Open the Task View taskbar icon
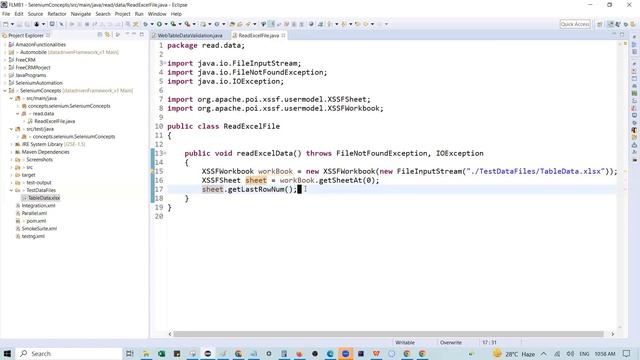Viewport: 640px width, 360px height. (130, 353)
